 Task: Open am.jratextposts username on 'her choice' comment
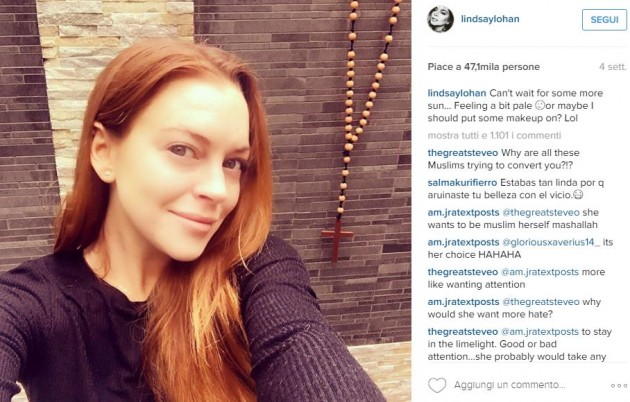click(463, 242)
